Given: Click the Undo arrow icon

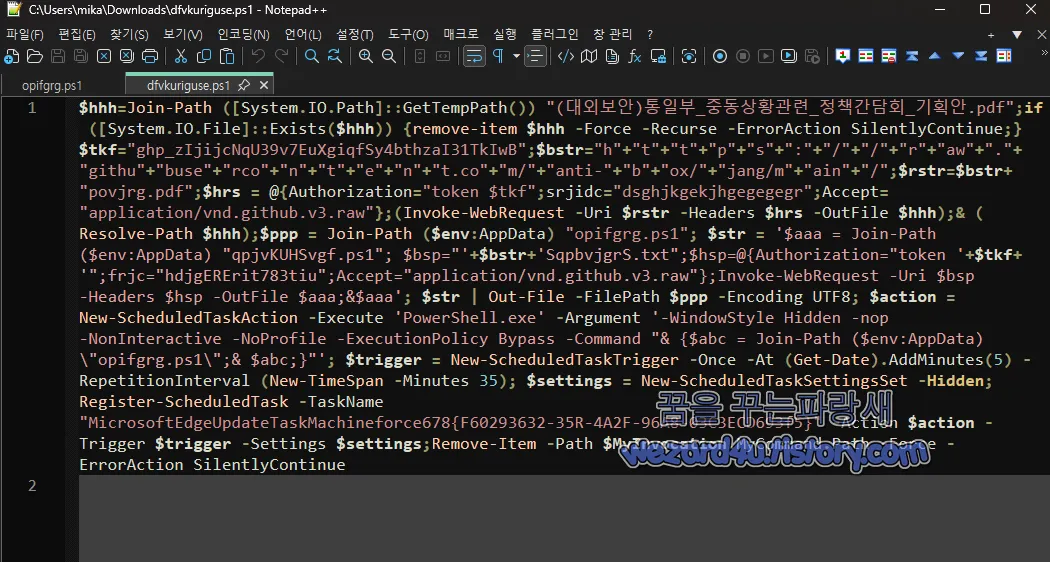Looking at the screenshot, I should [258, 56].
